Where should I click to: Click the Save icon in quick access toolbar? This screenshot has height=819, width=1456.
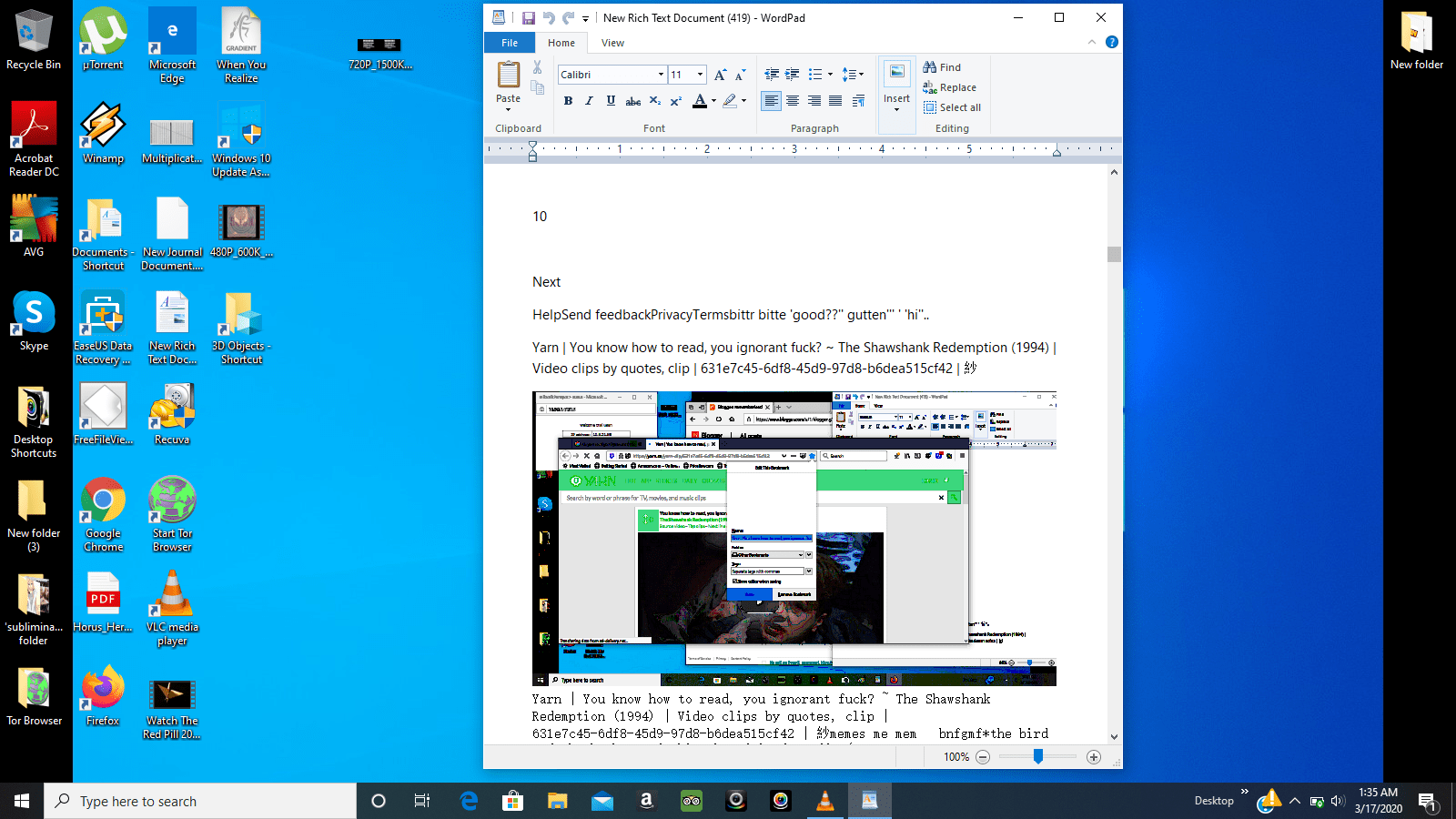tap(529, 17)
